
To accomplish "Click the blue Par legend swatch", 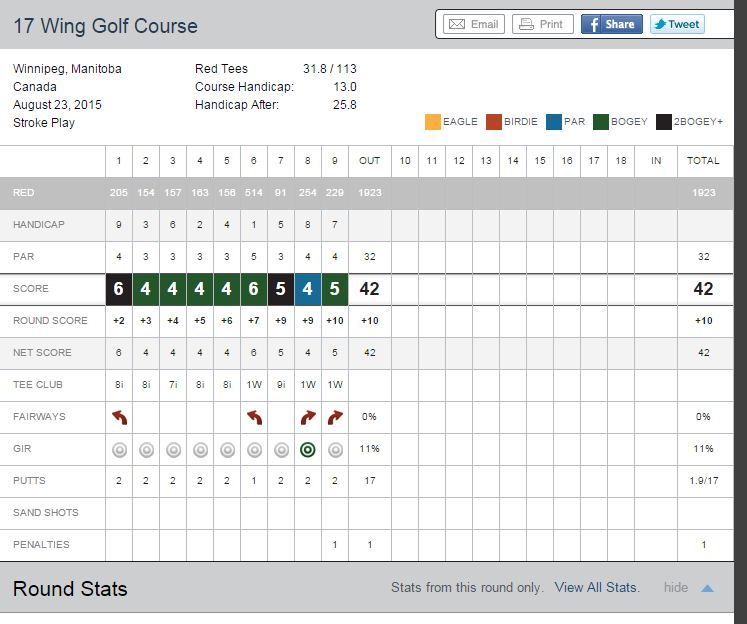I will pyautogui.click(x=554, y=122).
